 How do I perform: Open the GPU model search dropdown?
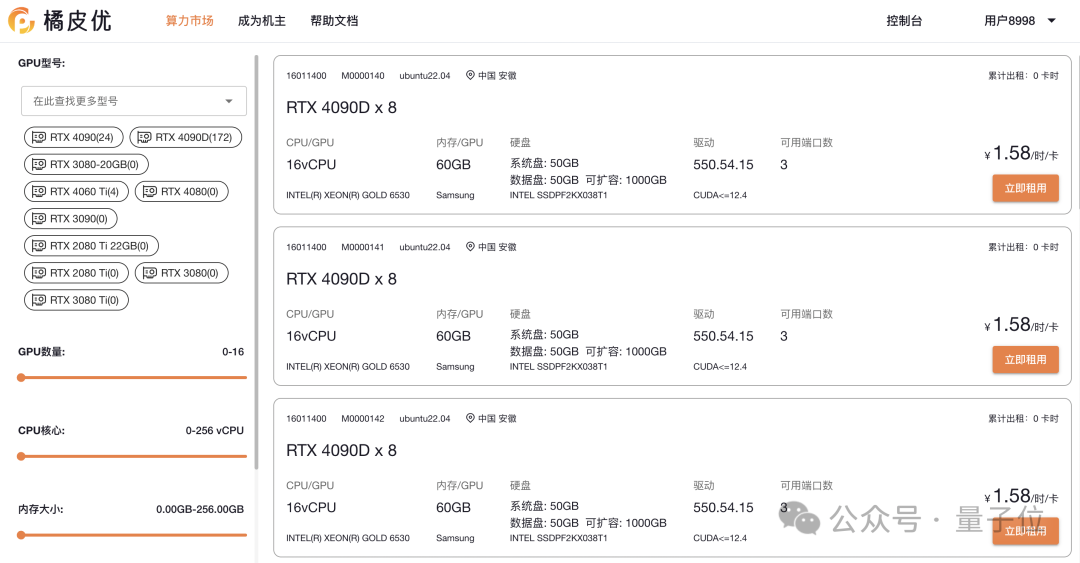(x=134, y=101)
